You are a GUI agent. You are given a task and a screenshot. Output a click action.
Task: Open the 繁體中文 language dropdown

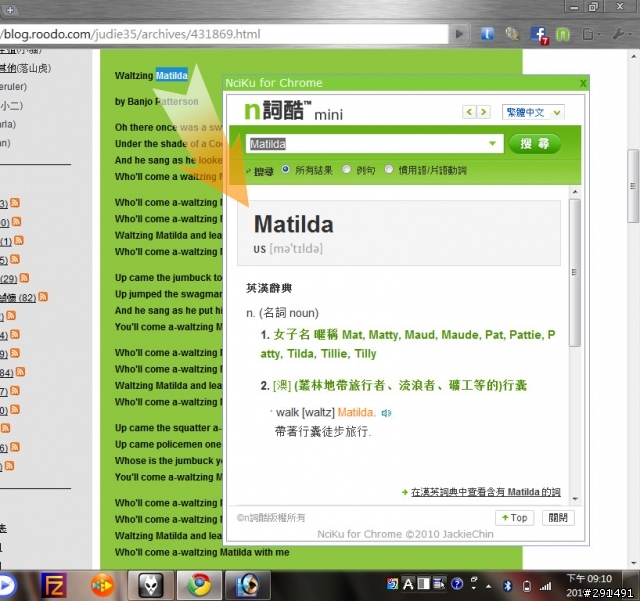pos(533,112)
